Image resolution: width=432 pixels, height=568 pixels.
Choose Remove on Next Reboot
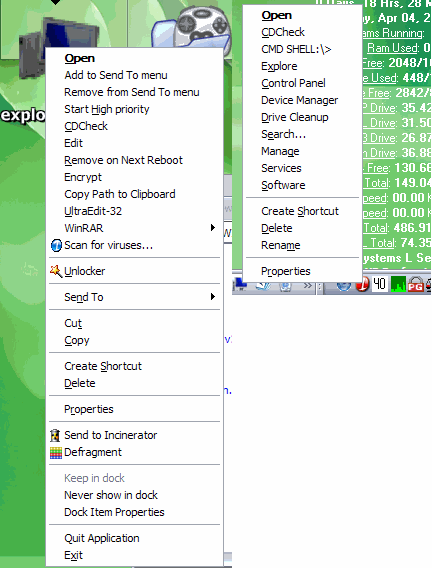(134, 160)
